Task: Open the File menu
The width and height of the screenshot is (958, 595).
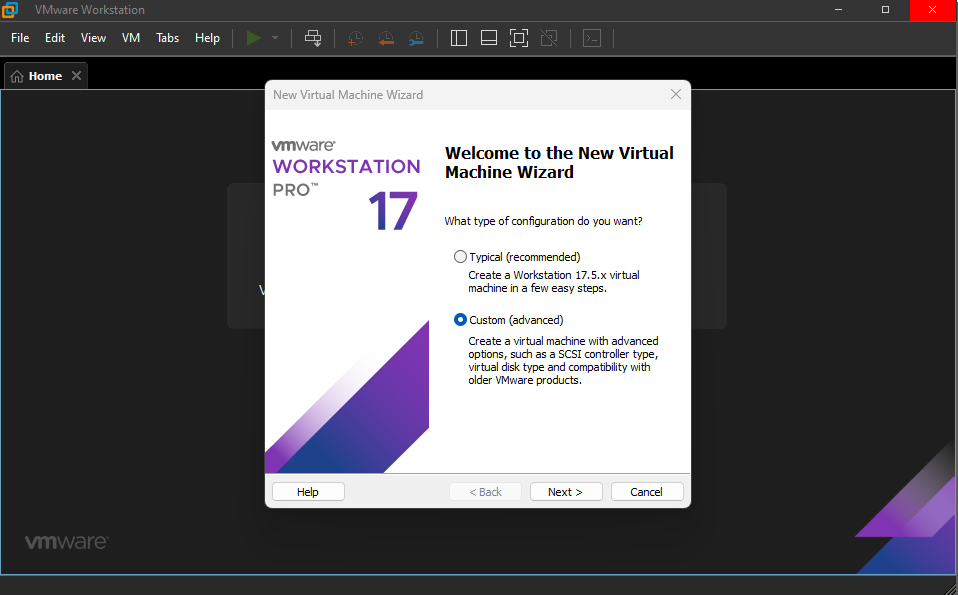Action: point(20,38)
